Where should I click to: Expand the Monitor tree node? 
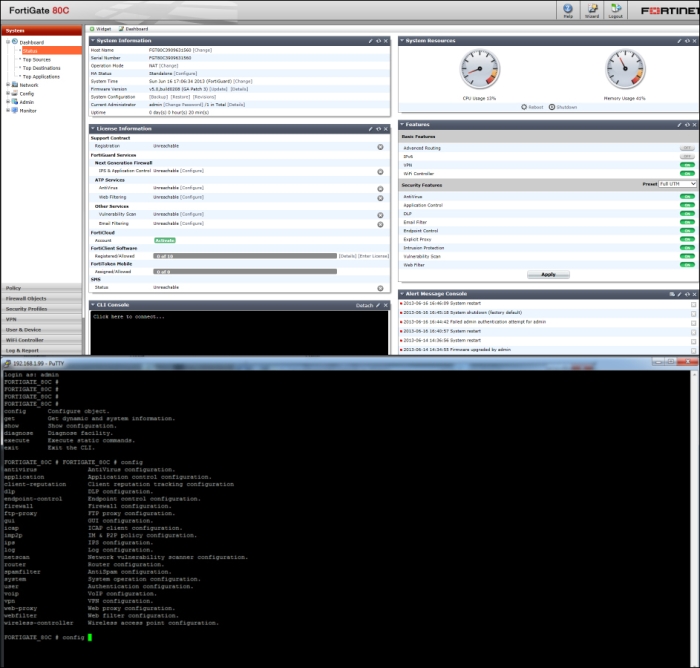8,110
